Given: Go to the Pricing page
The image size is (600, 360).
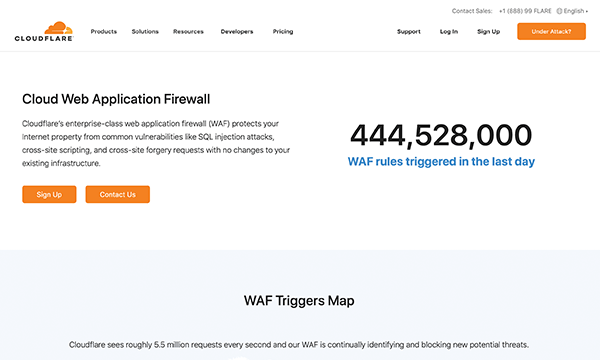Looking at the screenshot, I should (283, 31).
